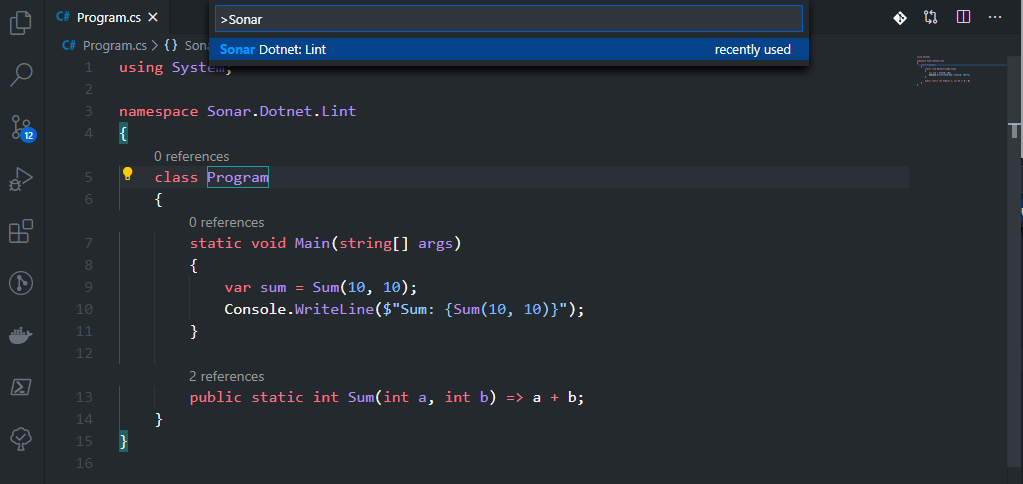1023x484 pixels.
Task: Open the Search view in activity bar
Action: click(x=21, y=74)
